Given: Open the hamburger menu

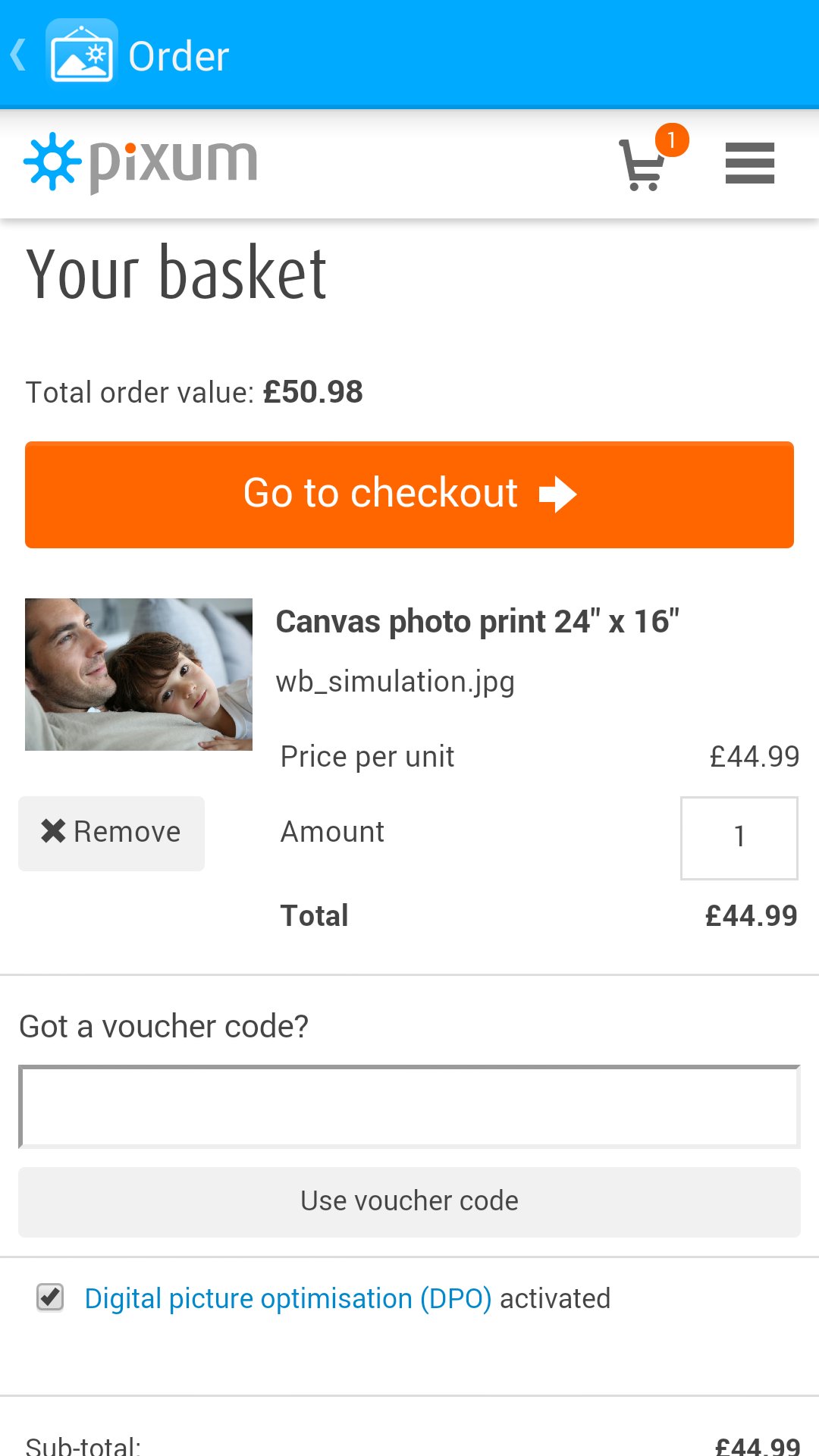Looking at the screenshot, I should pyautogui.click(x=749, y=163).
